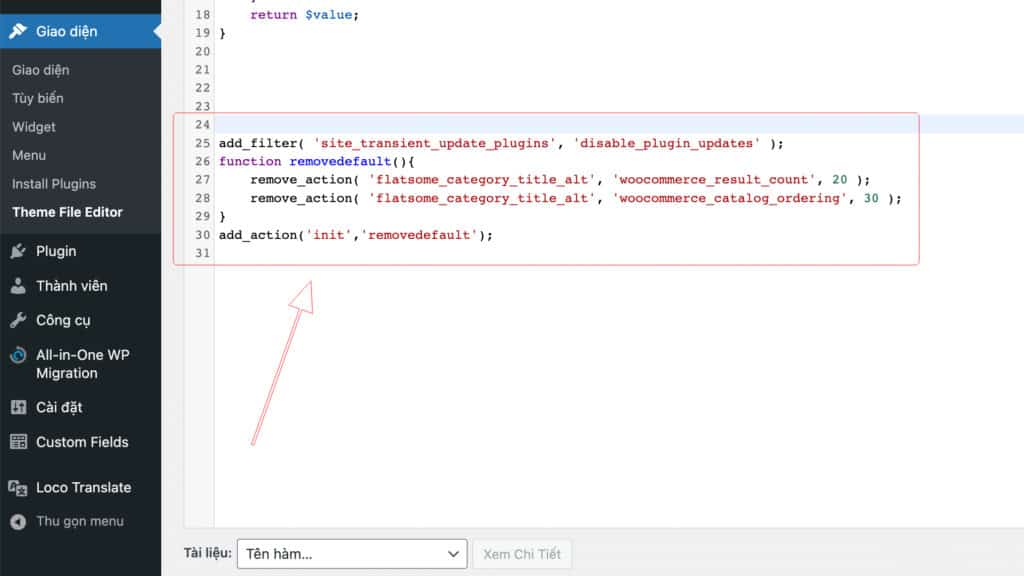This screenshot has height=576, width=1024.
Task: Collapse menu via Thu gọn menu arrow icon
Action: pos(18,521)
